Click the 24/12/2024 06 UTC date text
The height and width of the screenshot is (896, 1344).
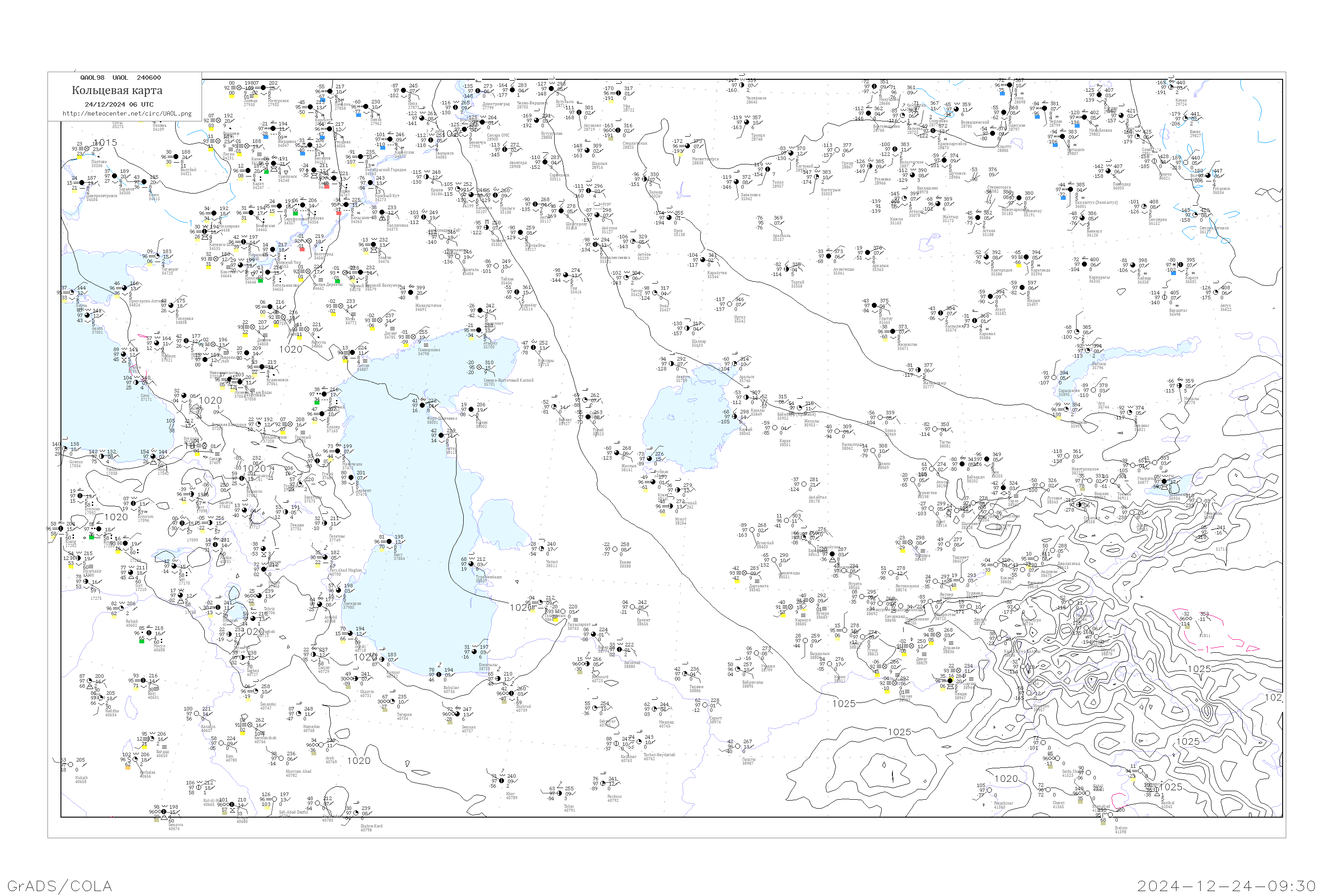coord(119,104)
